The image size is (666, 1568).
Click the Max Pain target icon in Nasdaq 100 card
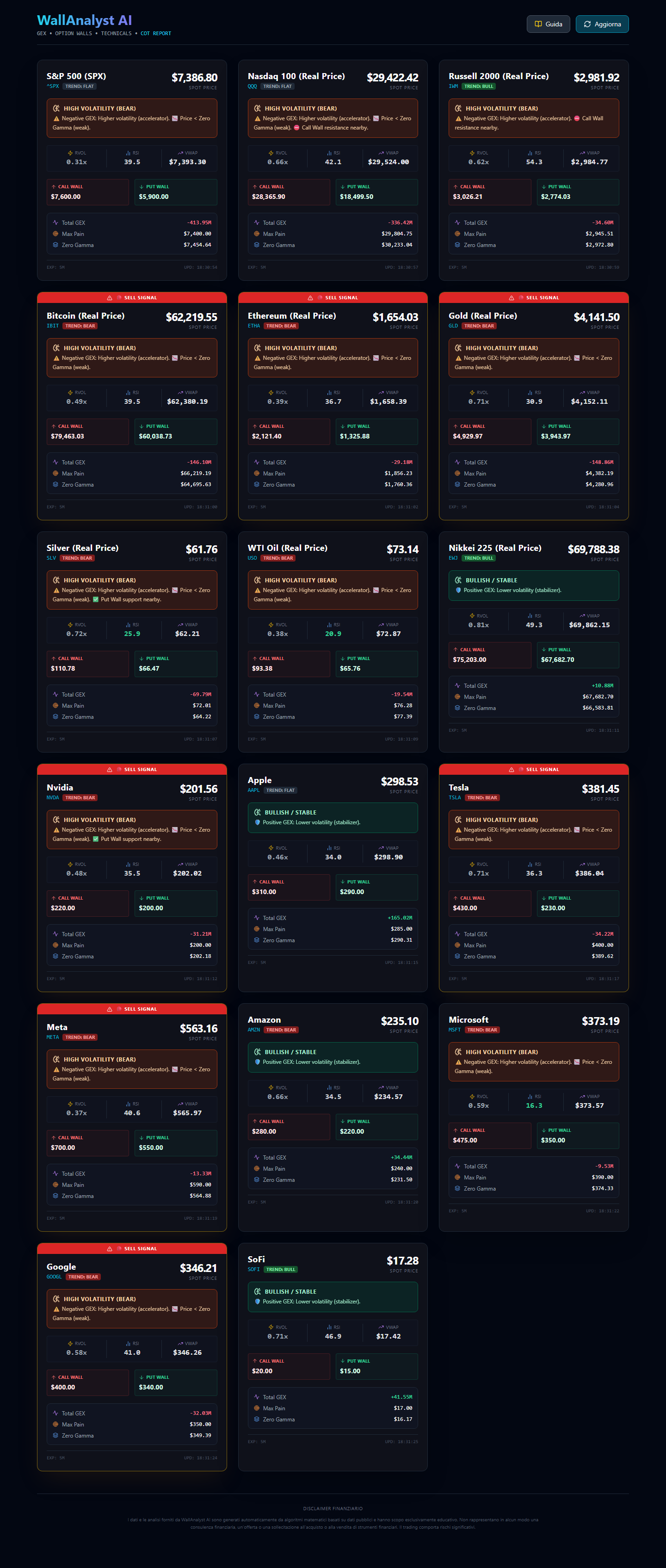[256, 234]
